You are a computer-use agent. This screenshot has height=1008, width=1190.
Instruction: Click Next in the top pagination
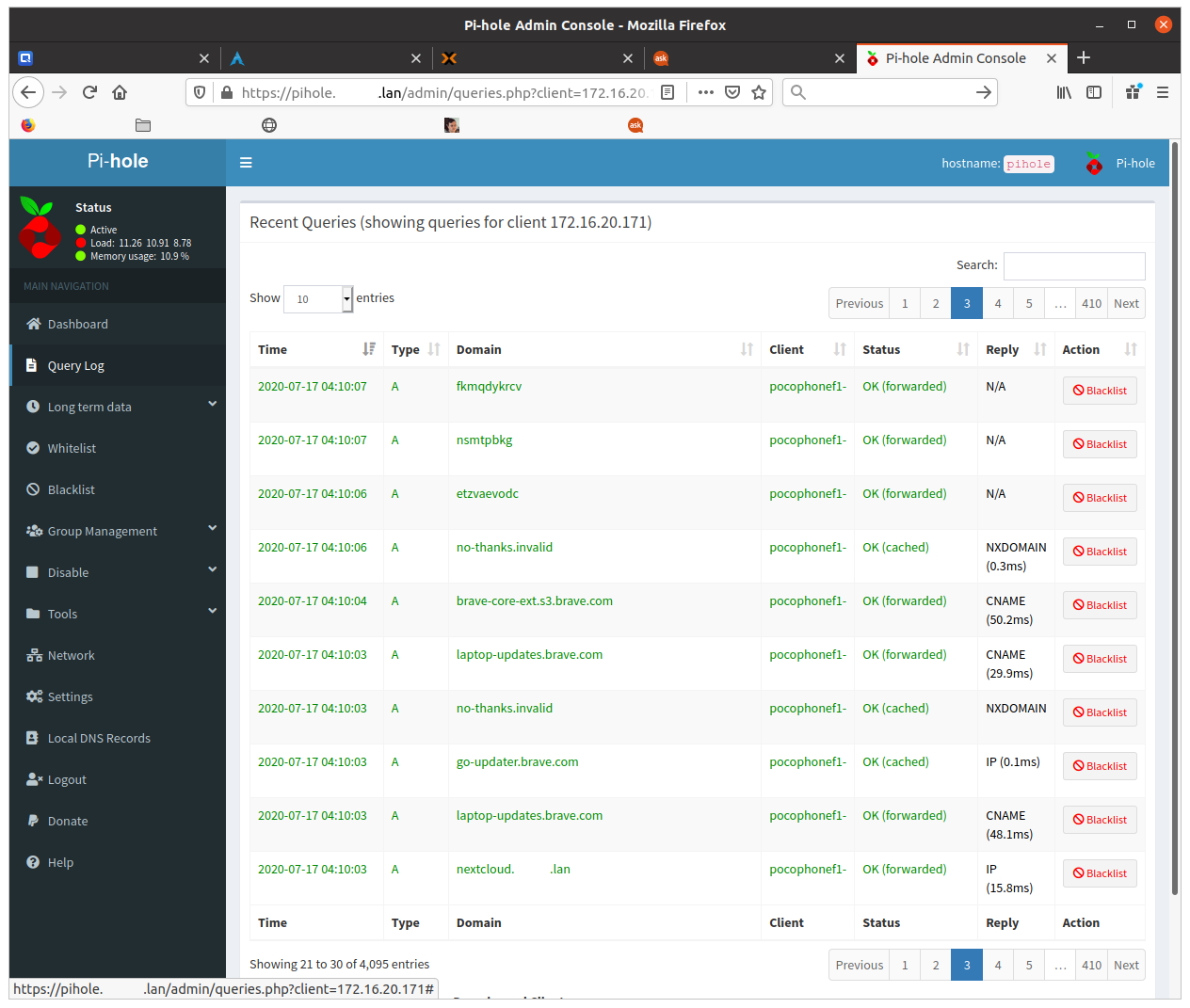pos(1126,303)
